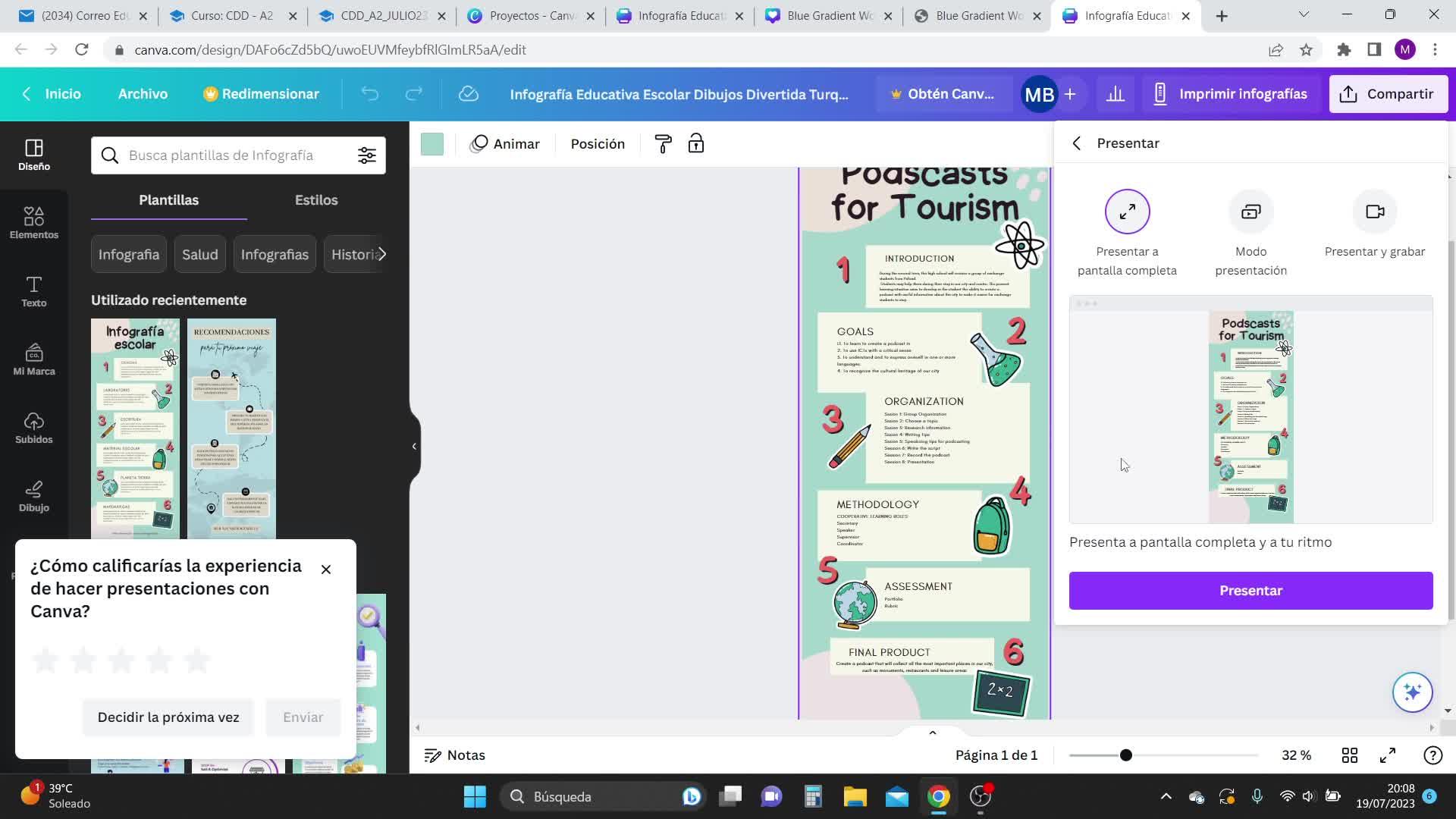This screenshot has width=1456, height=819.
Task: Click the purple Presentar button
Action: (x=1250, y=591)
